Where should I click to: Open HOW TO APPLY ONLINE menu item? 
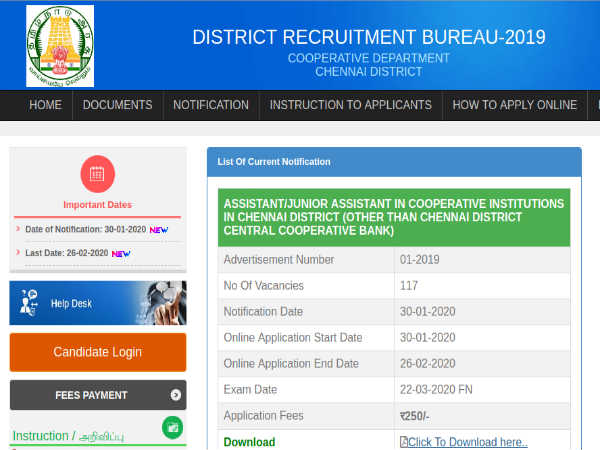click(x=515, y=105)
